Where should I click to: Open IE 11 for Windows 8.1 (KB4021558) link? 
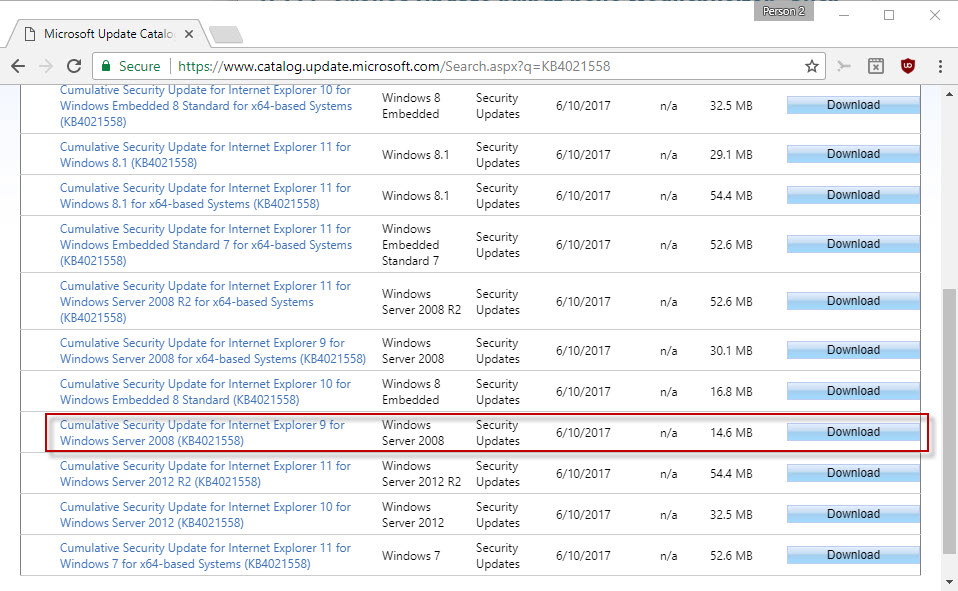[205, 155]
